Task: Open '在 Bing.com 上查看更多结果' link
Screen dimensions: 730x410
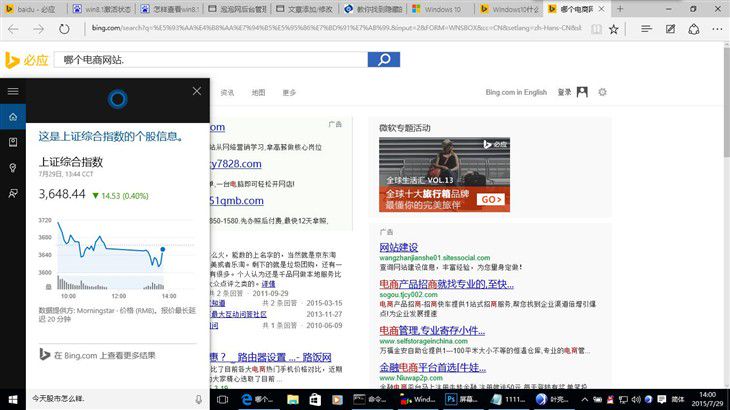Action: 98,355
